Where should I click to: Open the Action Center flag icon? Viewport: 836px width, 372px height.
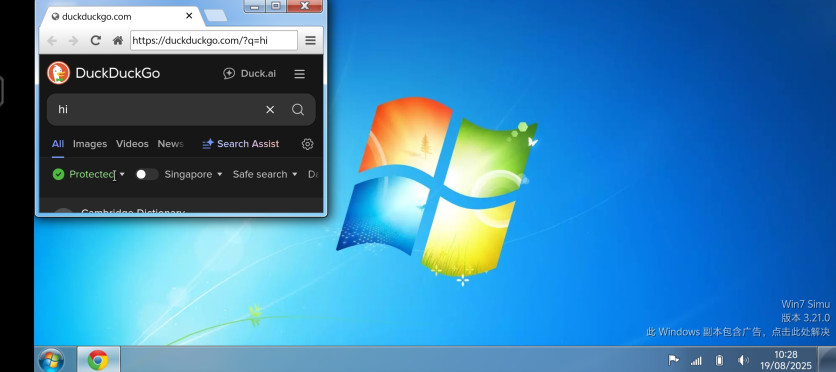coord(674,360)
